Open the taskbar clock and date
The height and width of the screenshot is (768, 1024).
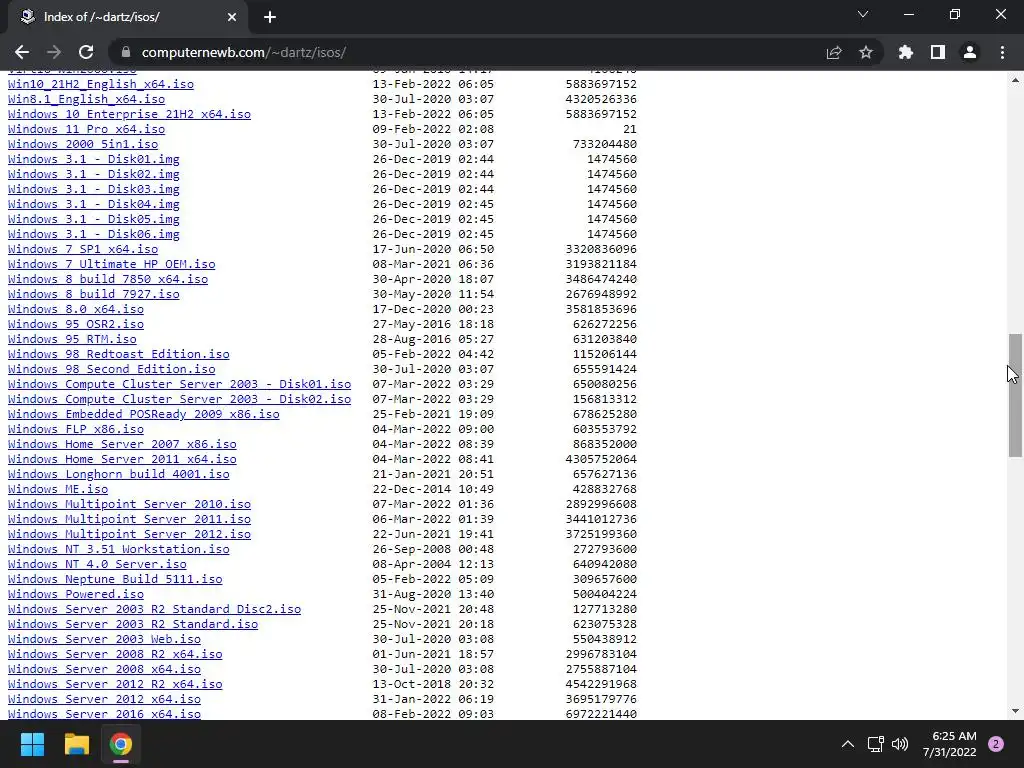tap(950, 744)
